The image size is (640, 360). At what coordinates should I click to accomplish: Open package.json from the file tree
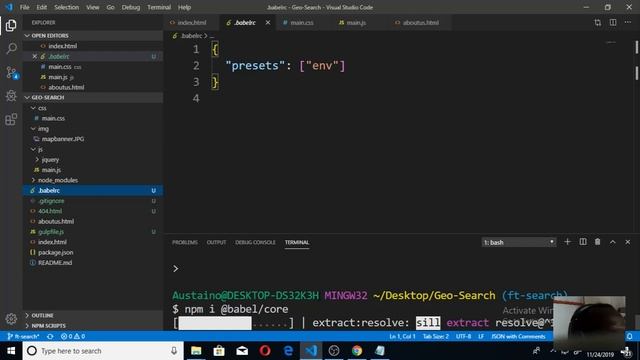click(x=93, y=252)
